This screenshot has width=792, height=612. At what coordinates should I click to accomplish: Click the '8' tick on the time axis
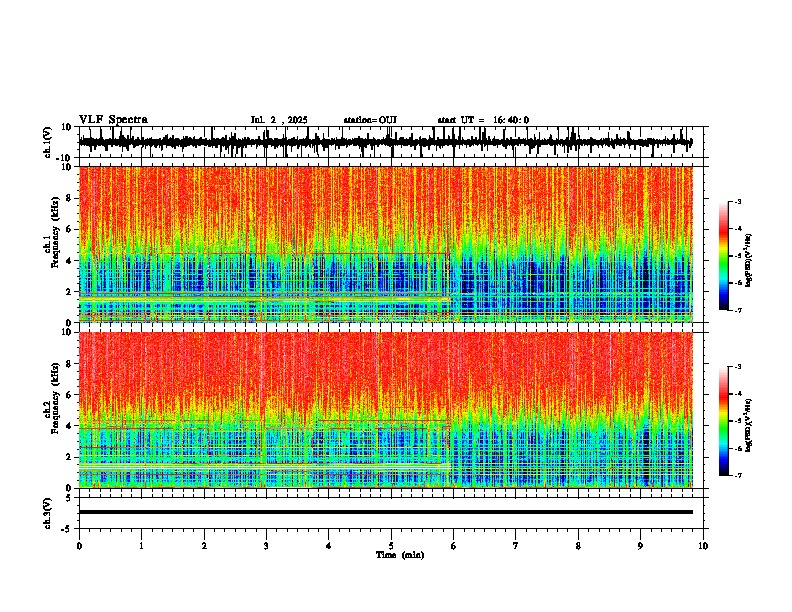pos(578,546)
